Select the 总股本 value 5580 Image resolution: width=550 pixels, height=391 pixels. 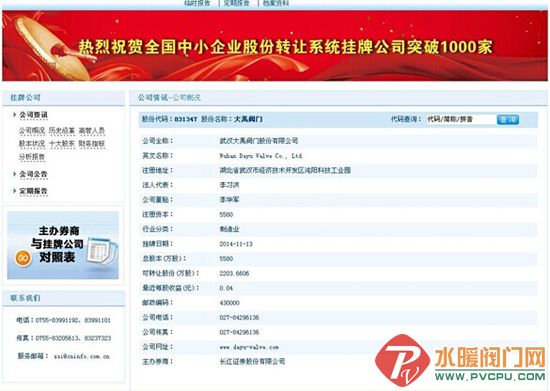(x=226, y=258)
